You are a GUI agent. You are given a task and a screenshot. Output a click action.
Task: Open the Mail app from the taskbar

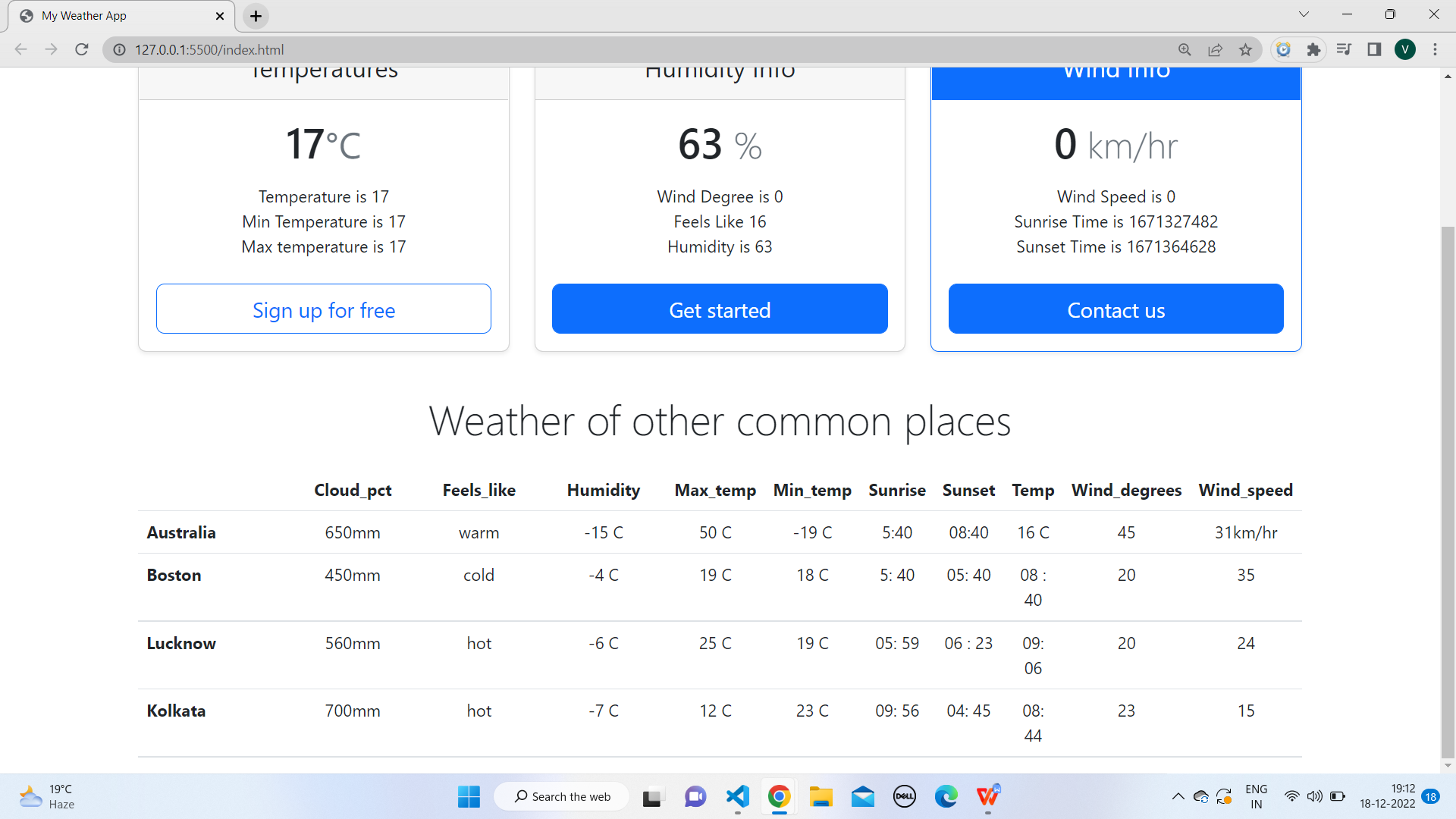862,796
